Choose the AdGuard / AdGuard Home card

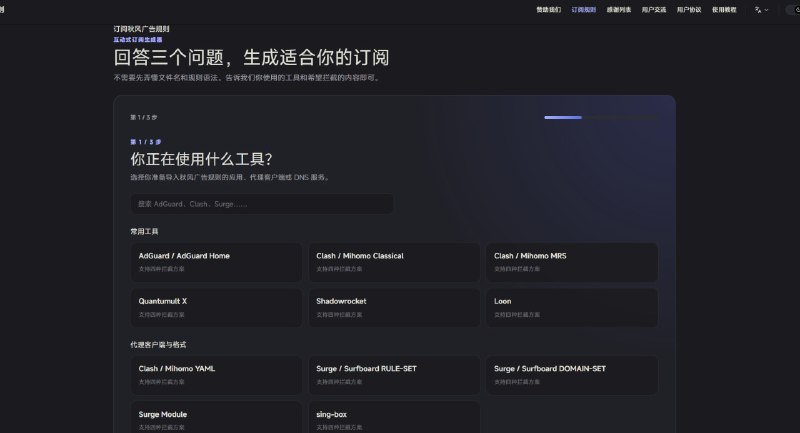click(x=216, y=262)
